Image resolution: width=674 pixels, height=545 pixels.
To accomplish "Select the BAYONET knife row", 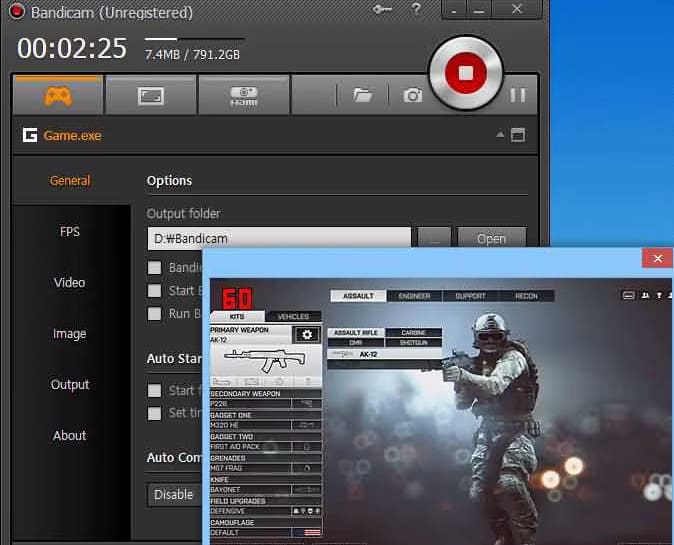I will [x=266, y=490].
